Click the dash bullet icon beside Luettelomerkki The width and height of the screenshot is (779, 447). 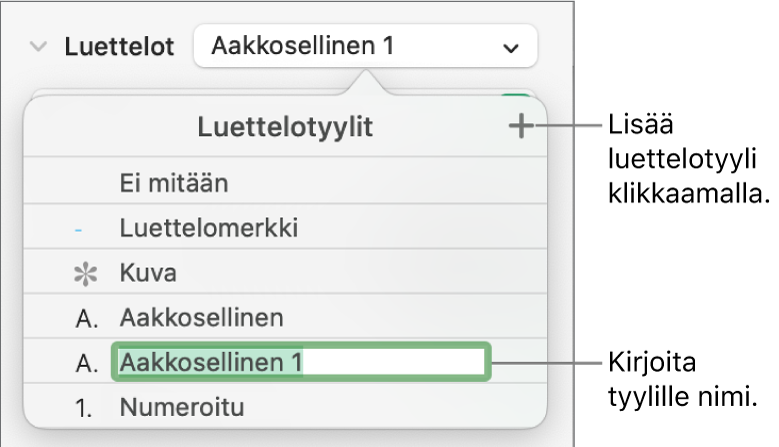tap(79, 229)
